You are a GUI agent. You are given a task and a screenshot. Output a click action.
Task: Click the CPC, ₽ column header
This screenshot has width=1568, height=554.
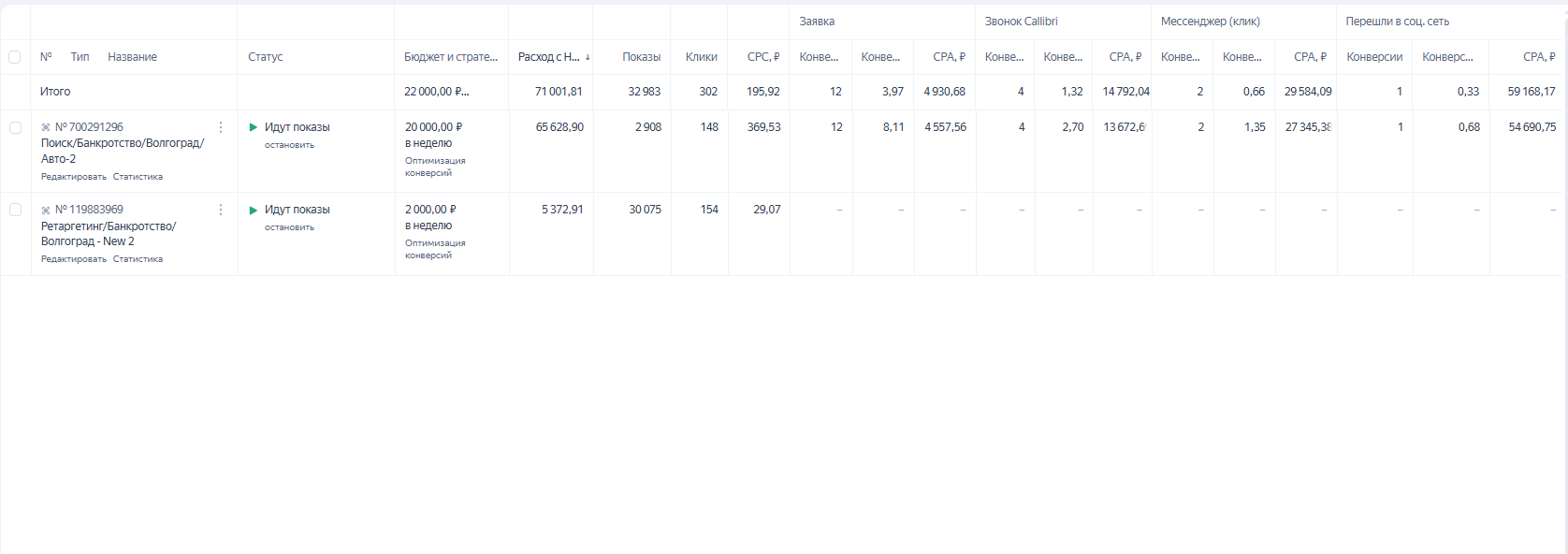(x=762, y=57)
